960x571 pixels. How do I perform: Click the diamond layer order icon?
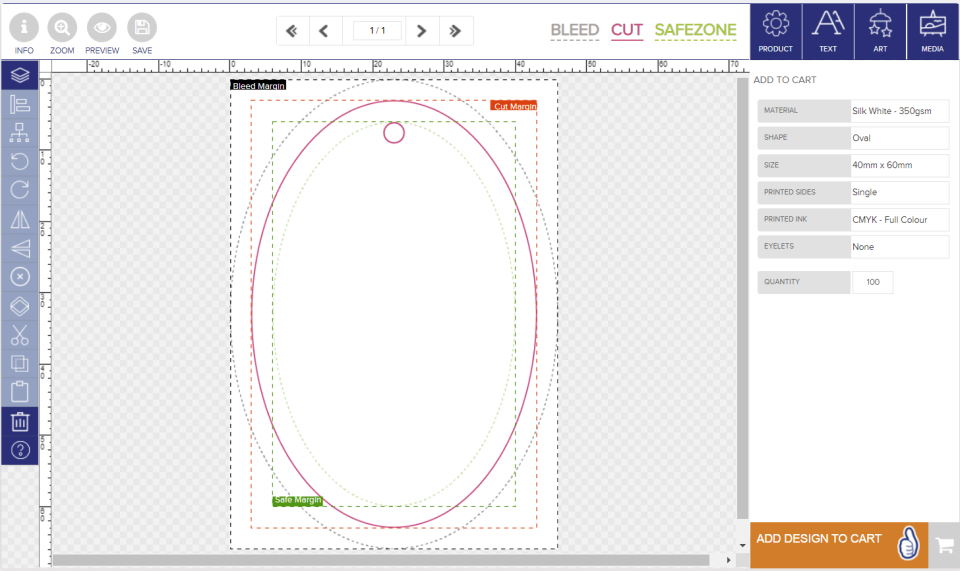tap(20, 306)
